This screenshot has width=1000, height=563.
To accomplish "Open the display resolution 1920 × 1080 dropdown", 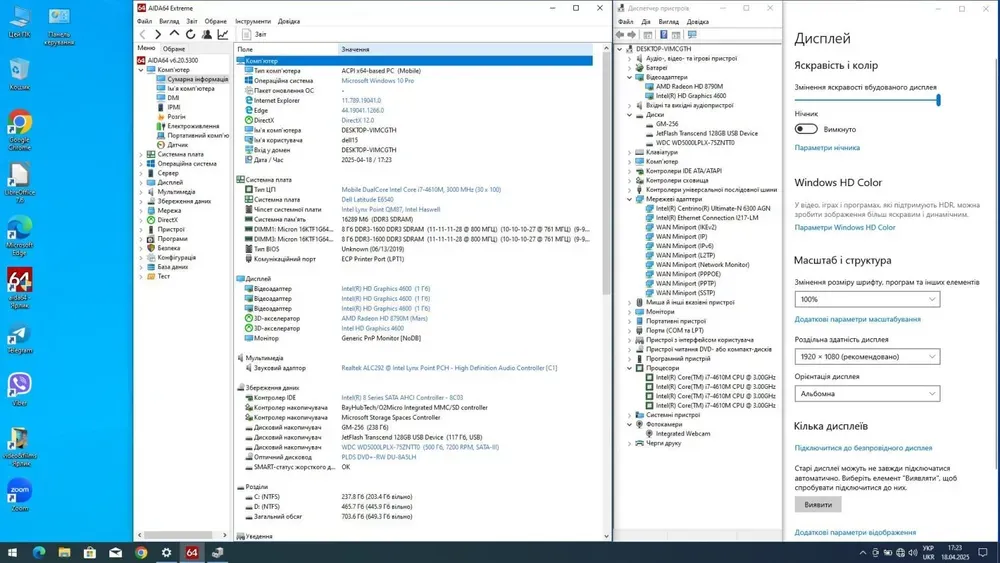I will click(x=867, y=355).
